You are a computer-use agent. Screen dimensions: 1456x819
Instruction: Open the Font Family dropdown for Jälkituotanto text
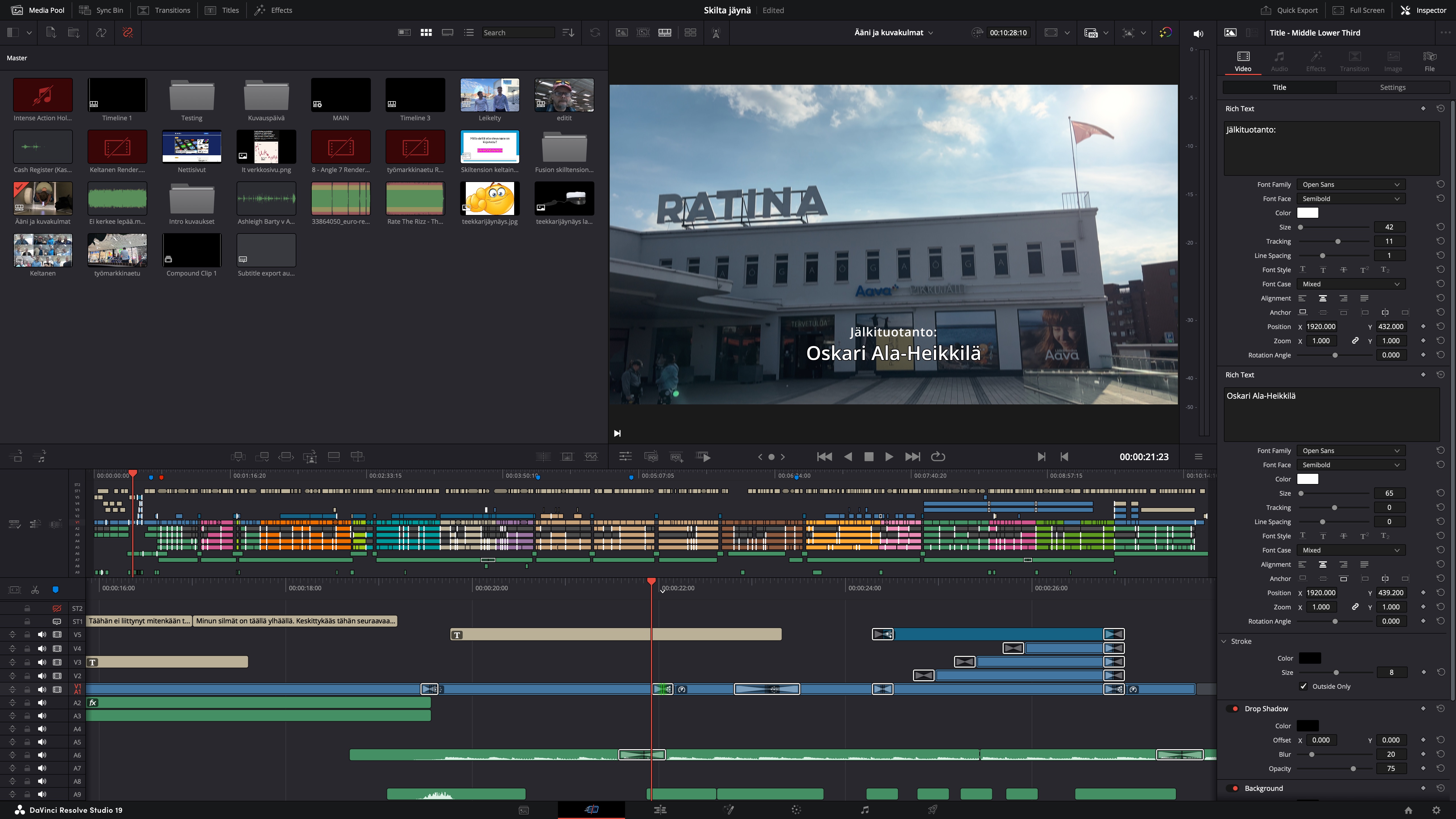coord(1351,185)
